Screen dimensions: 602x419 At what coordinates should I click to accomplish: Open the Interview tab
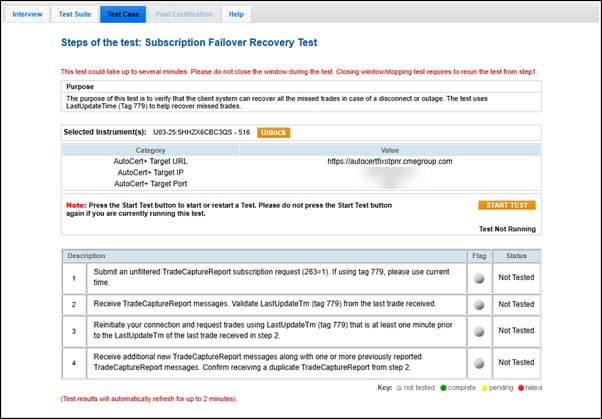pos(27,14)
